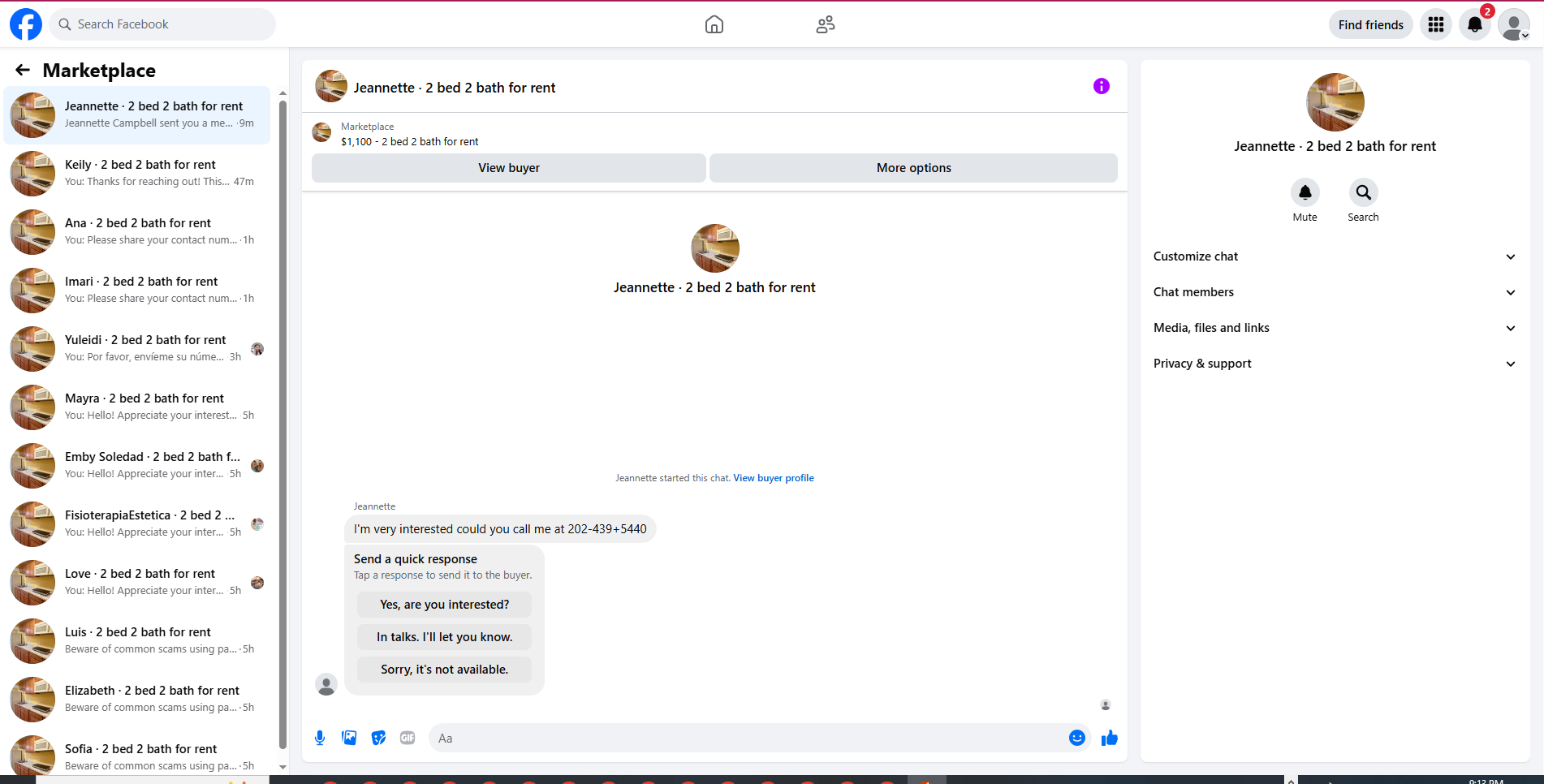Open the account profile menu
Image resolution: width=1544 pixels, height=784 pixels.
click(x=1514, y=24)
